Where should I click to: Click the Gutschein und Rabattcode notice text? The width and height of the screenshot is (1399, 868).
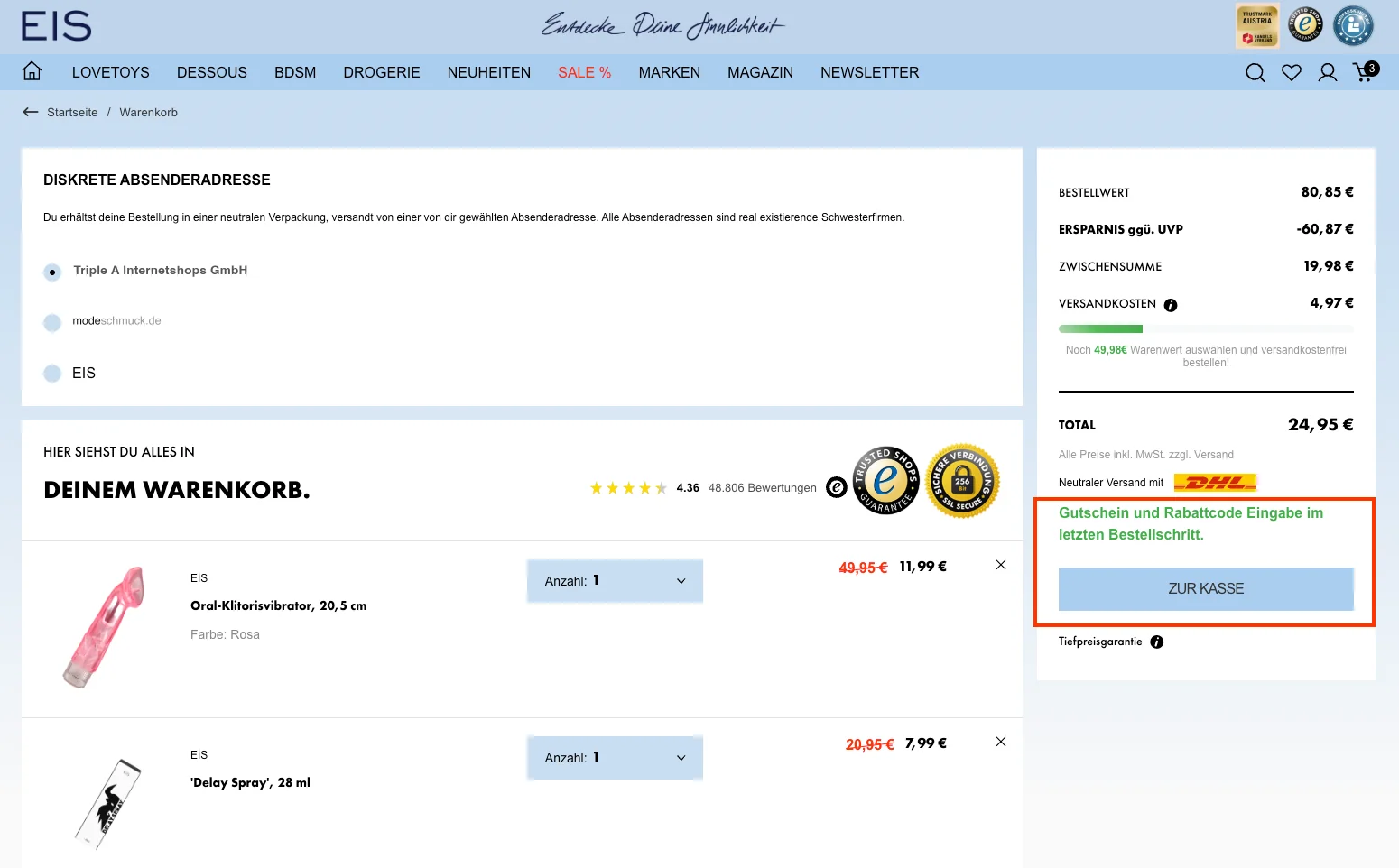(1191, 523)
